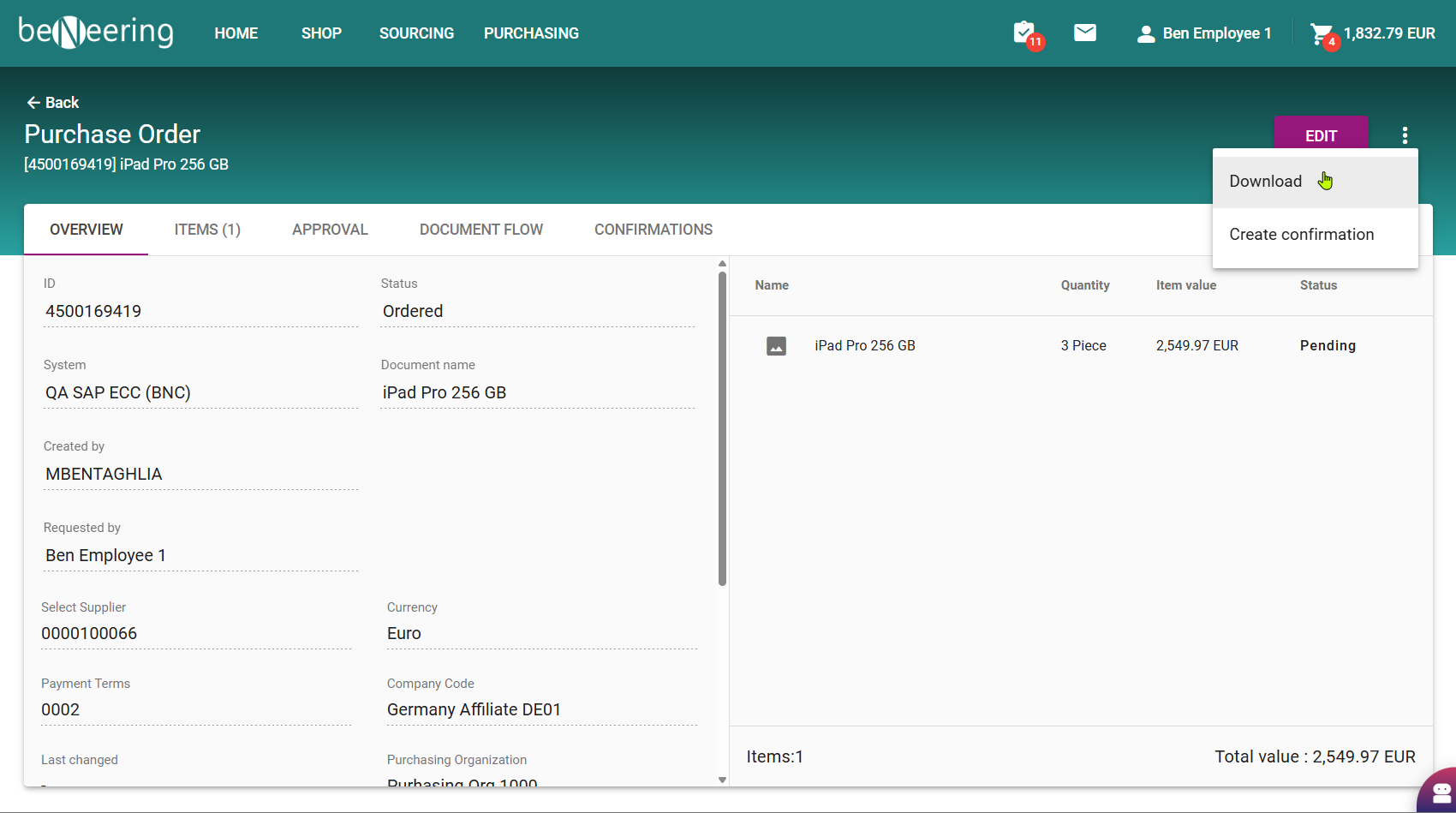Screen dimensions: 1456x813
Task: Open the Sourcing navigation menu
Action: tap(416, 33)
